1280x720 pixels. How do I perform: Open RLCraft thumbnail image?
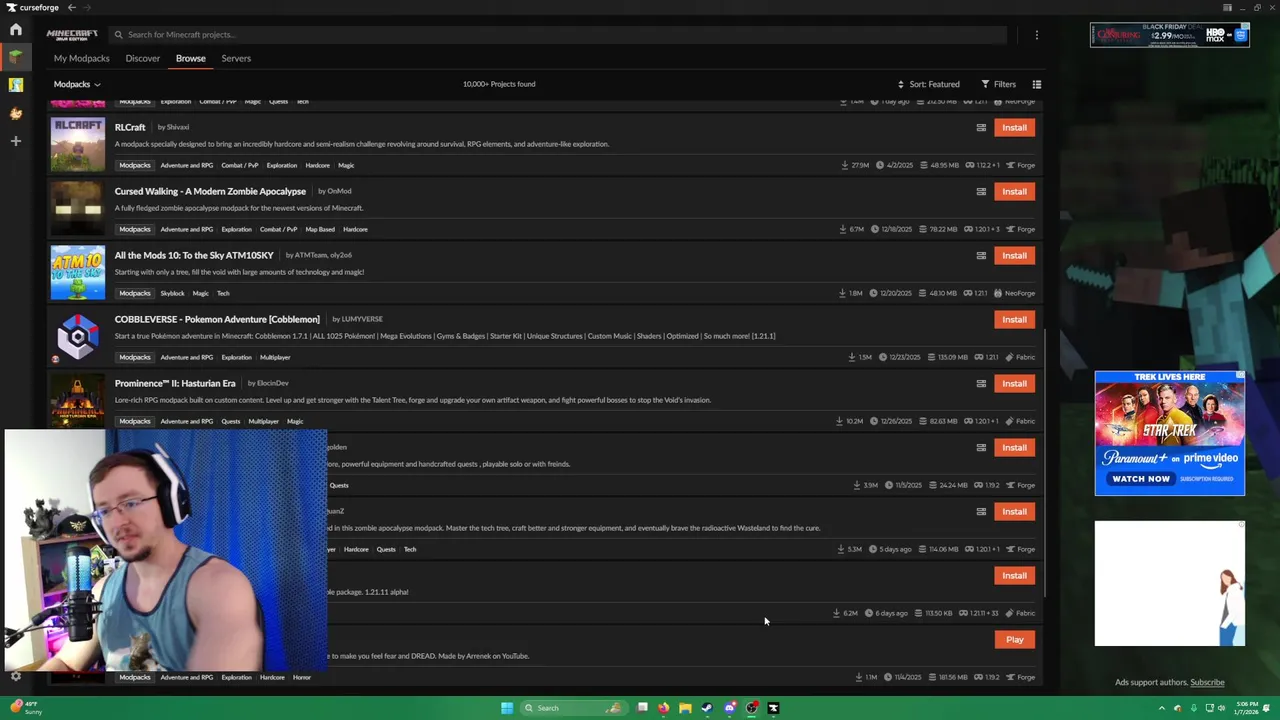point(78,144)
